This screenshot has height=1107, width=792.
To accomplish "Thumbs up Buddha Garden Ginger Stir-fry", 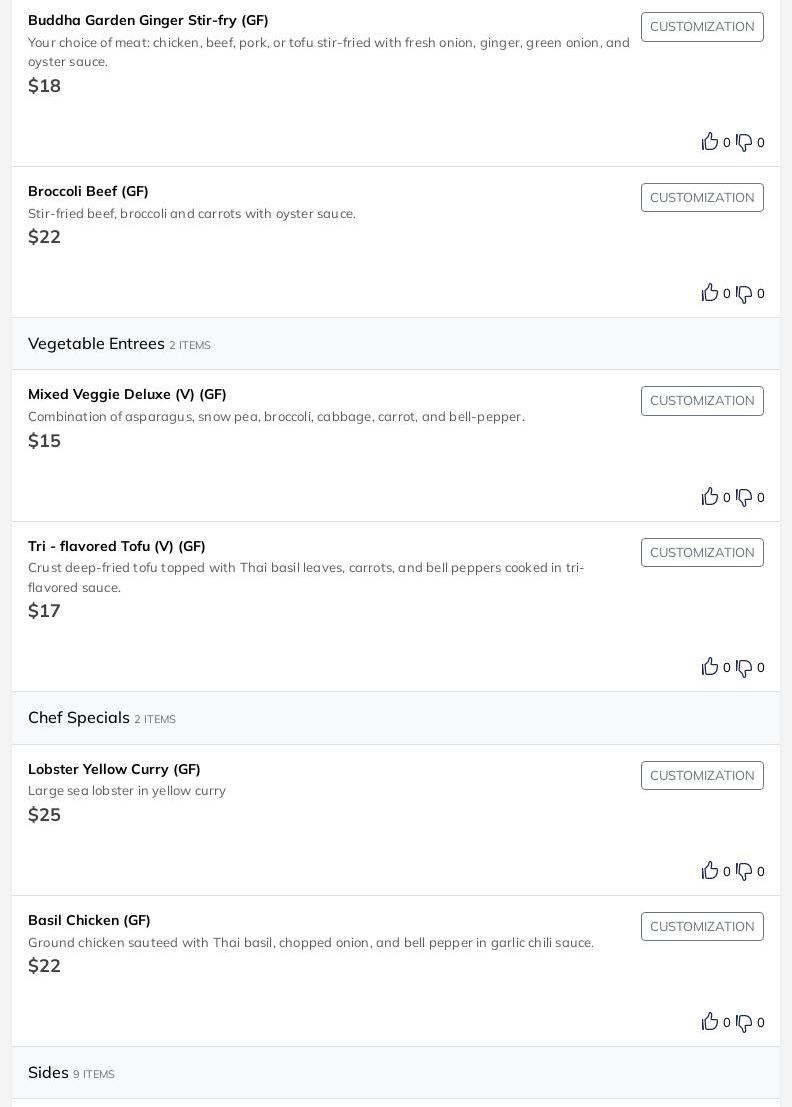I will pos(710,142).
